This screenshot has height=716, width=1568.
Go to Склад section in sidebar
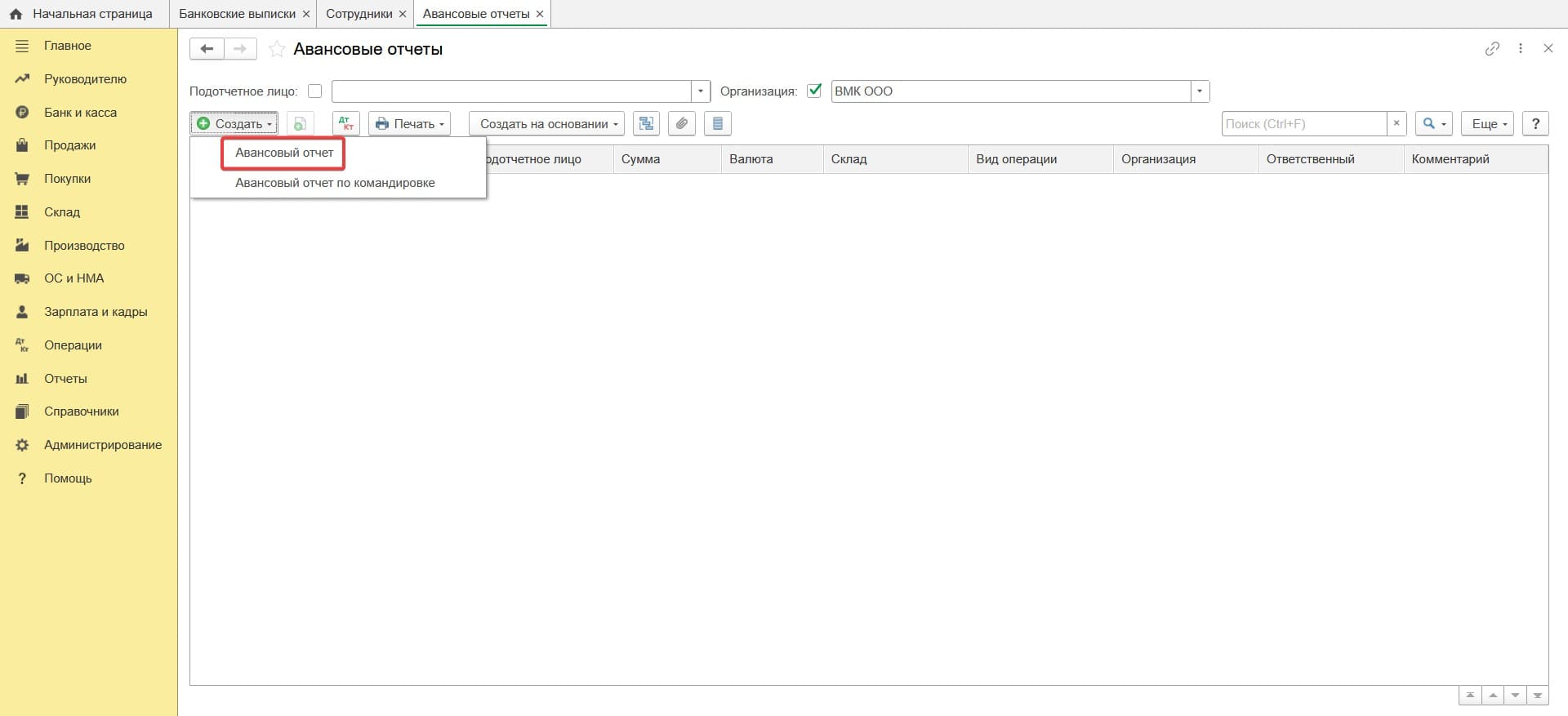(62, 212)
